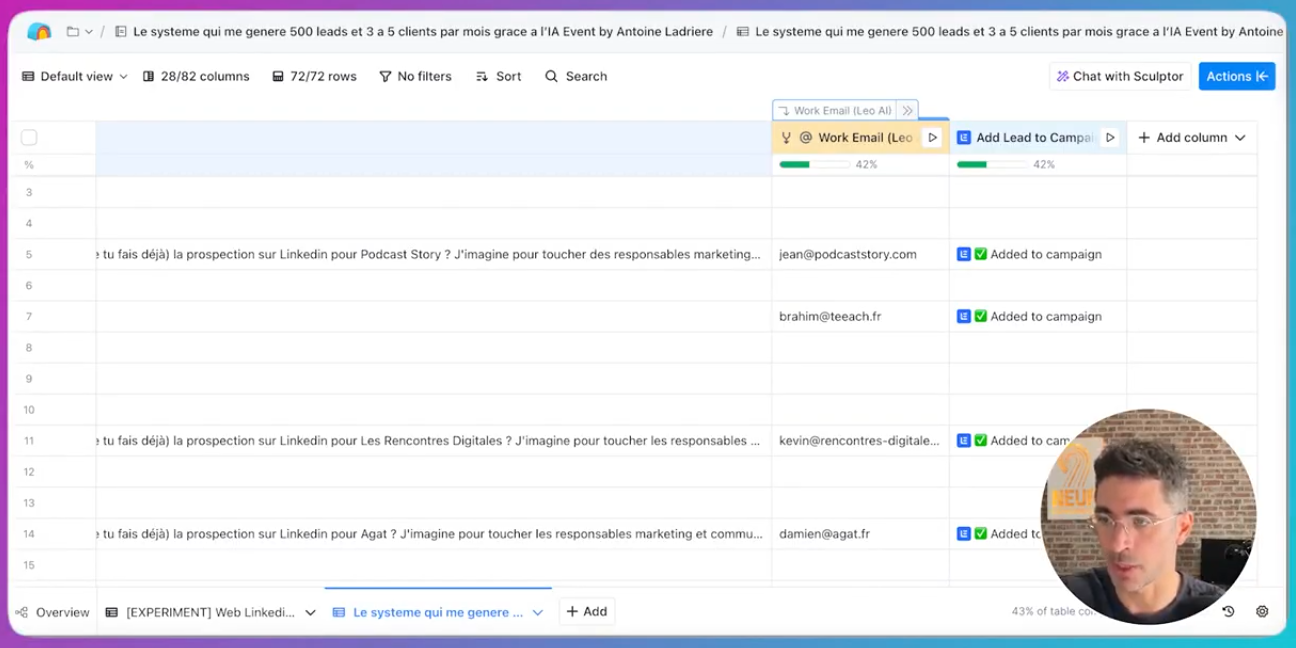Open the second table breadcrumb in the path
Image resolution: width=1296 pixels, height=648 pixels.
[x=1010, y=32]
